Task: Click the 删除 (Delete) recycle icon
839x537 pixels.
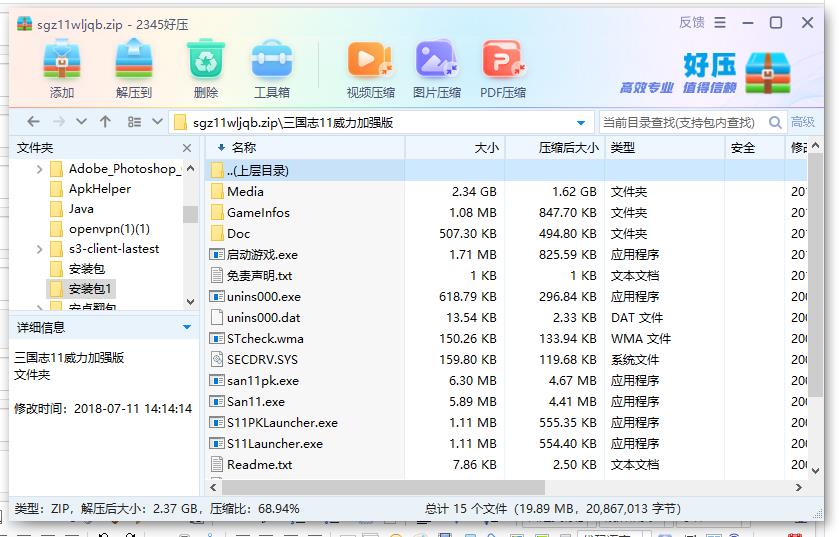Action: coord(206,60)
